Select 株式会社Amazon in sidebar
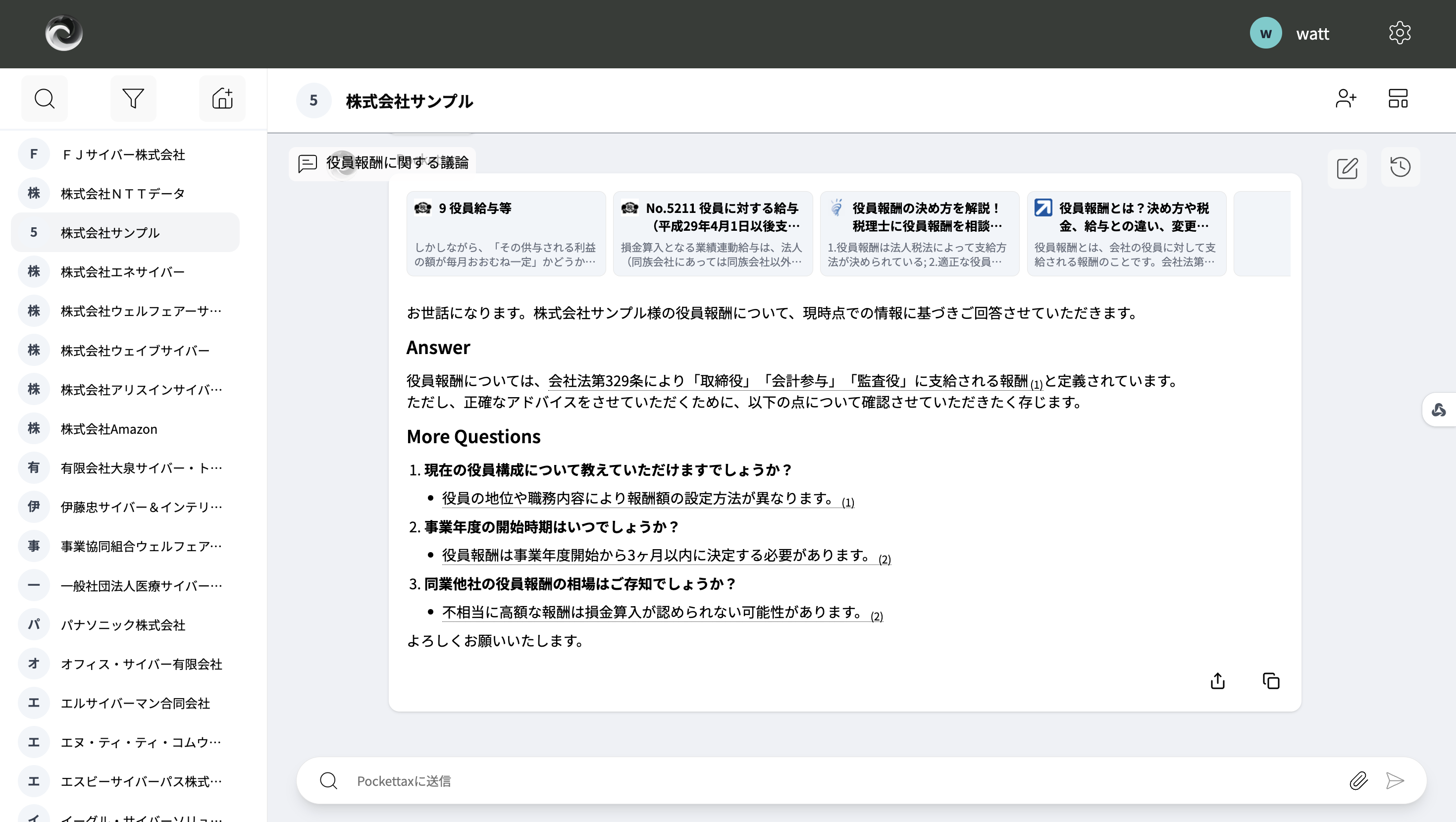 click(125, 428)
